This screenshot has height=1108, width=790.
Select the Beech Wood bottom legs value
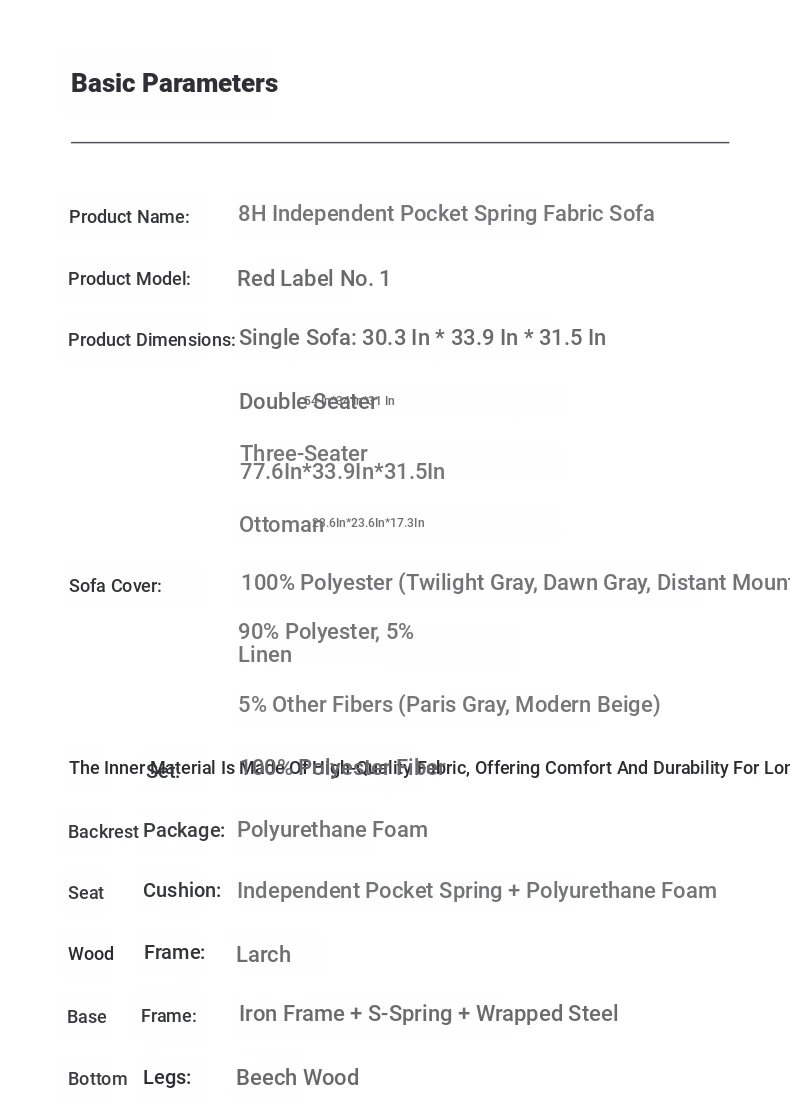point(297,1078)
